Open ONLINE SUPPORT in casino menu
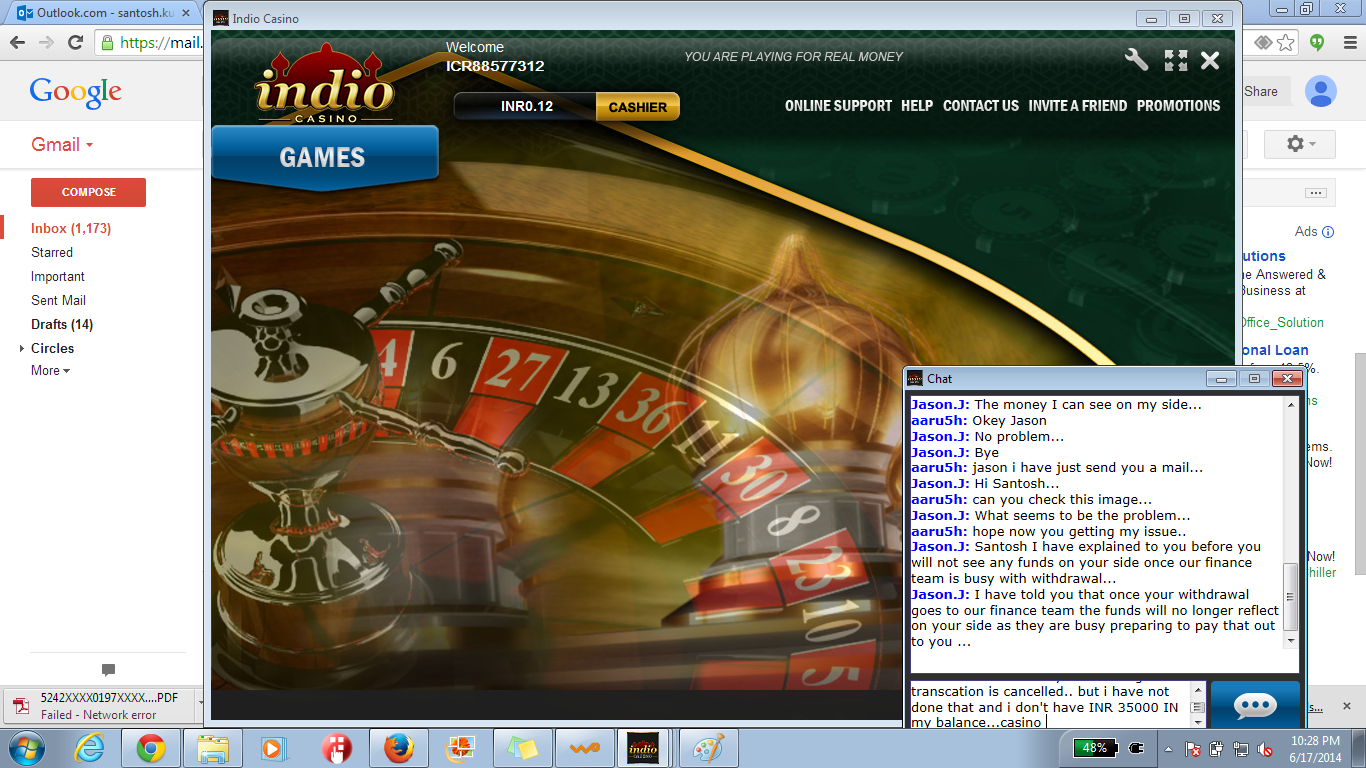 pyautogui.click(x=838, y=106)
